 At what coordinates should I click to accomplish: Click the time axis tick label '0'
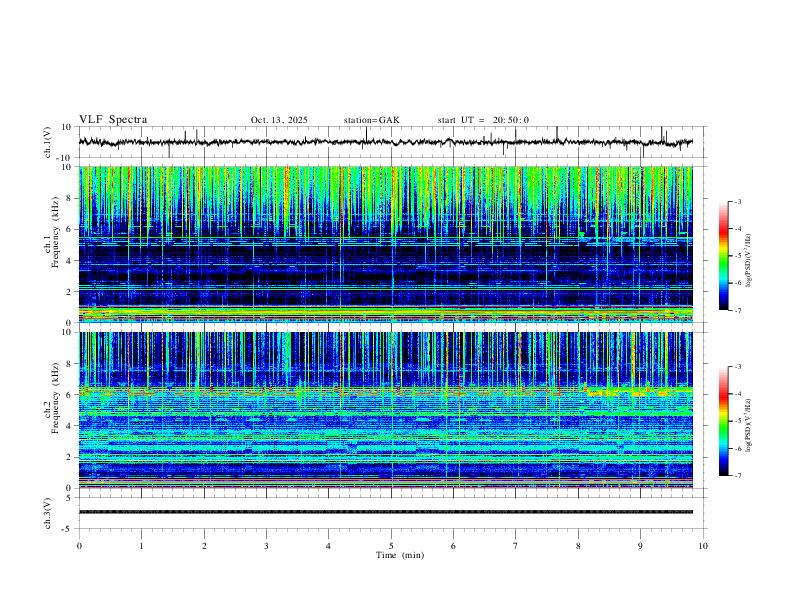tap(79, 546)
